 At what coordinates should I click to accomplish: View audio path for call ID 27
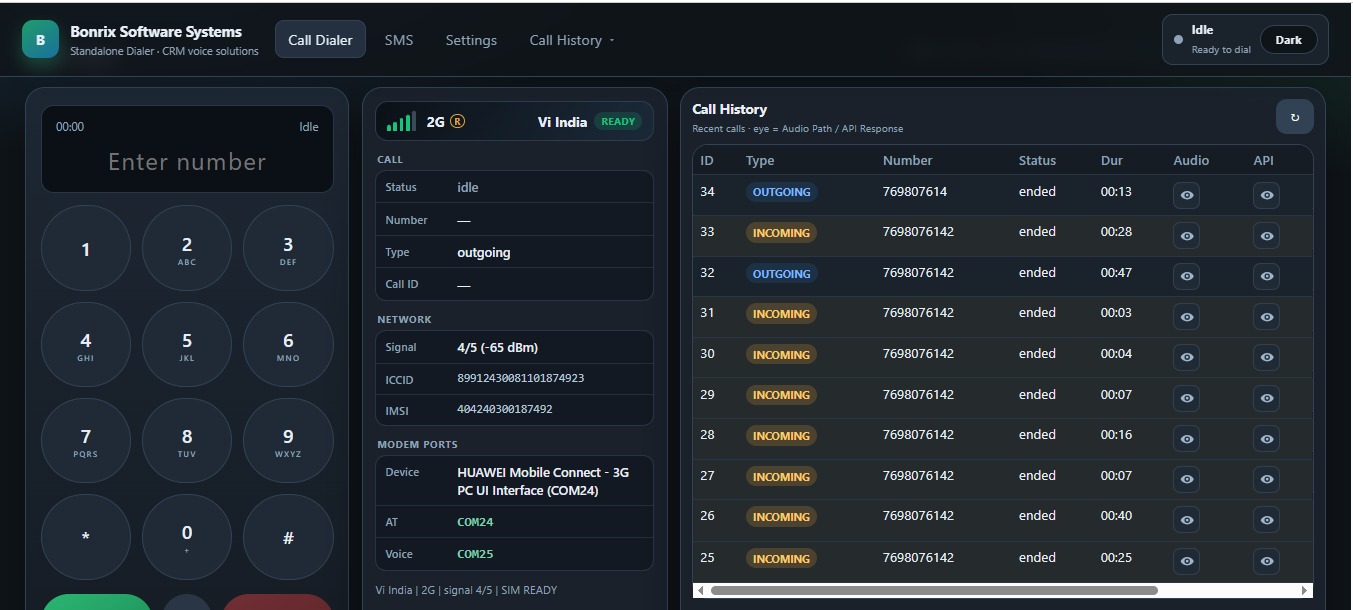1187,479
